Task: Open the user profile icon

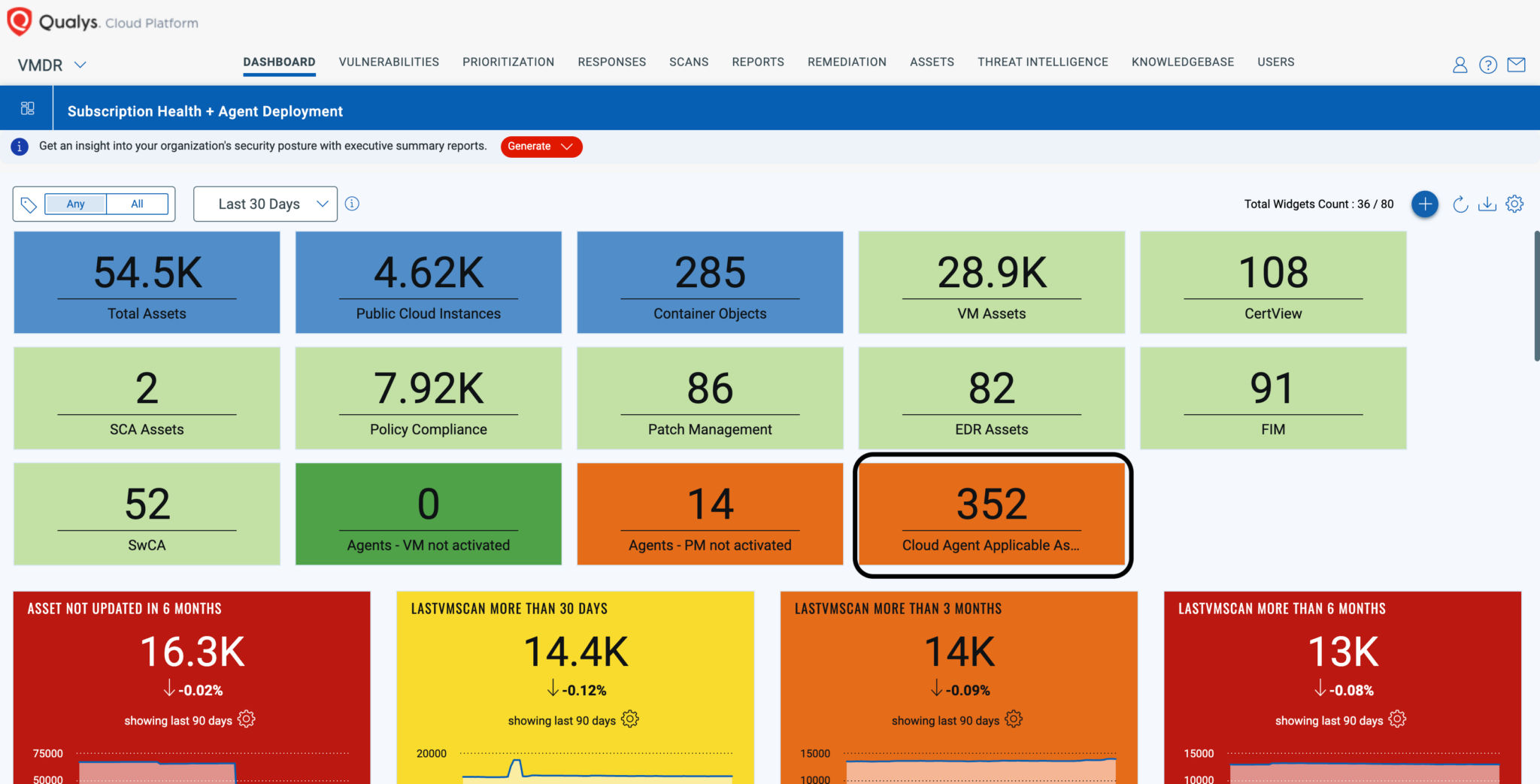Action: pos(1460,65)
